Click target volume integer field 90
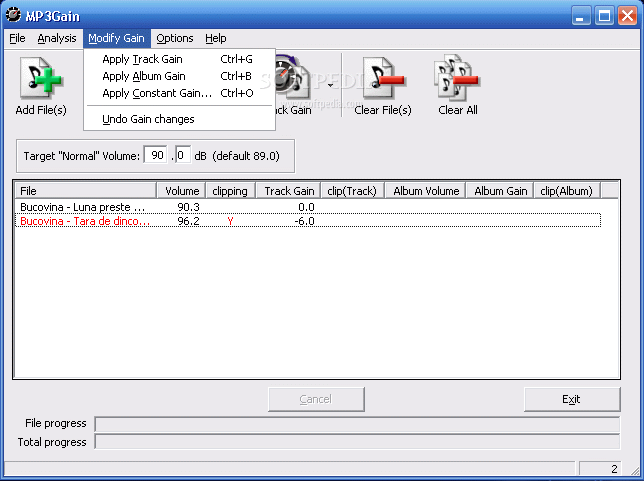The width and height of the screenshot is (644, 481). coord(156,155)
